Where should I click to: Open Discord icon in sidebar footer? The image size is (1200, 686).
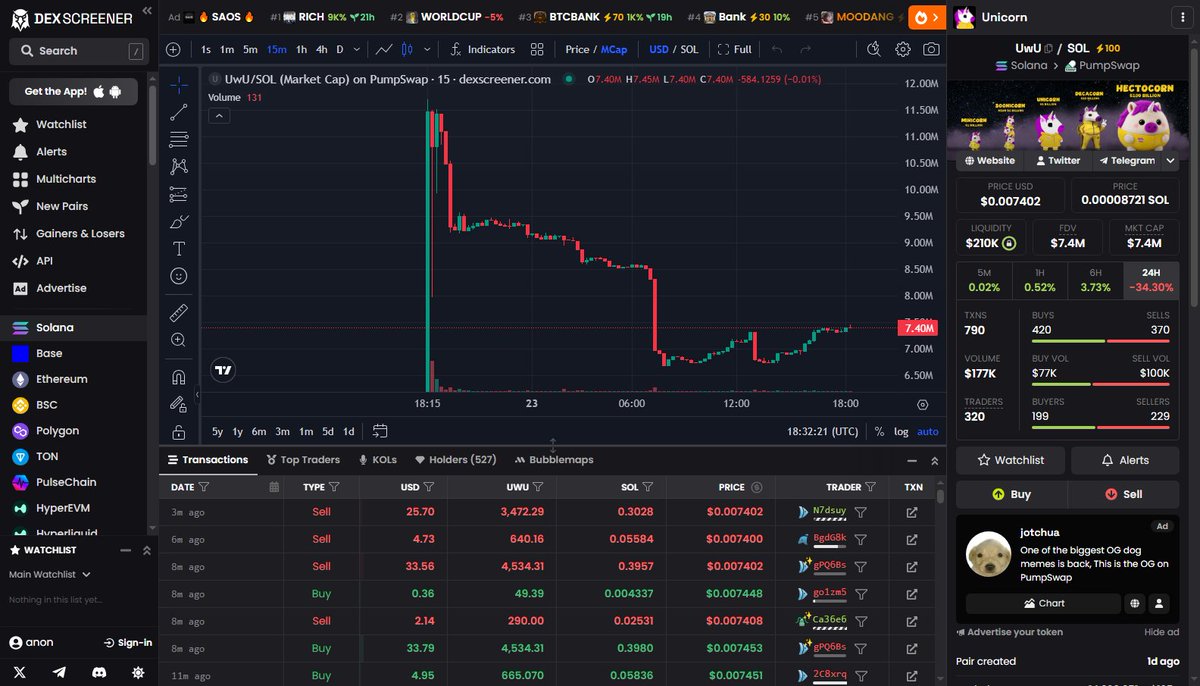[x=98, y=673]
